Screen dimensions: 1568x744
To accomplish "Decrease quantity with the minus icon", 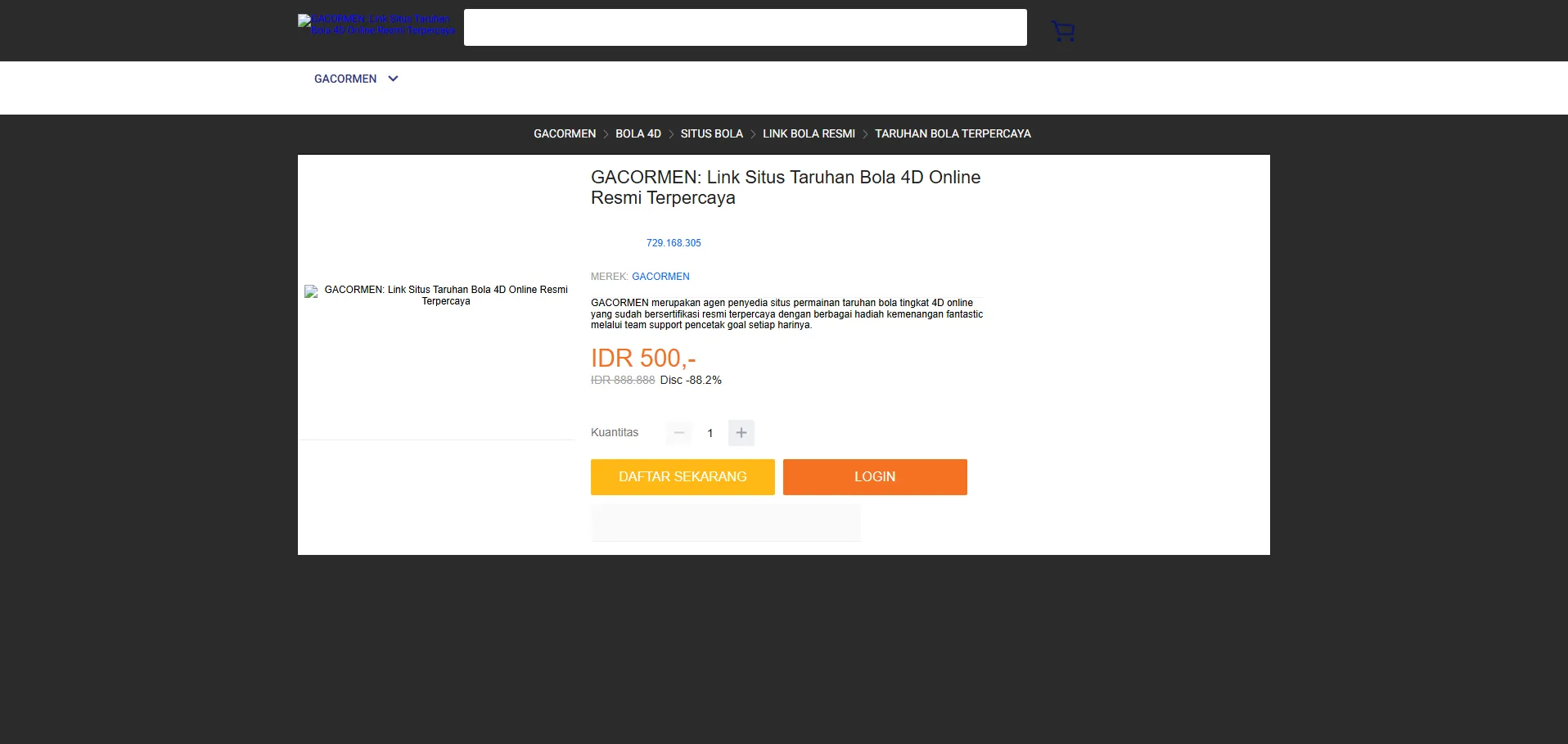I will [678, 433].
